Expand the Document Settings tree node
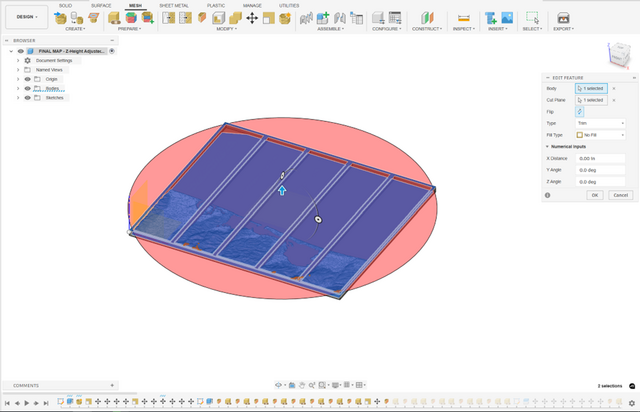The height and width of the screenshot is (412, 640). 18,61
